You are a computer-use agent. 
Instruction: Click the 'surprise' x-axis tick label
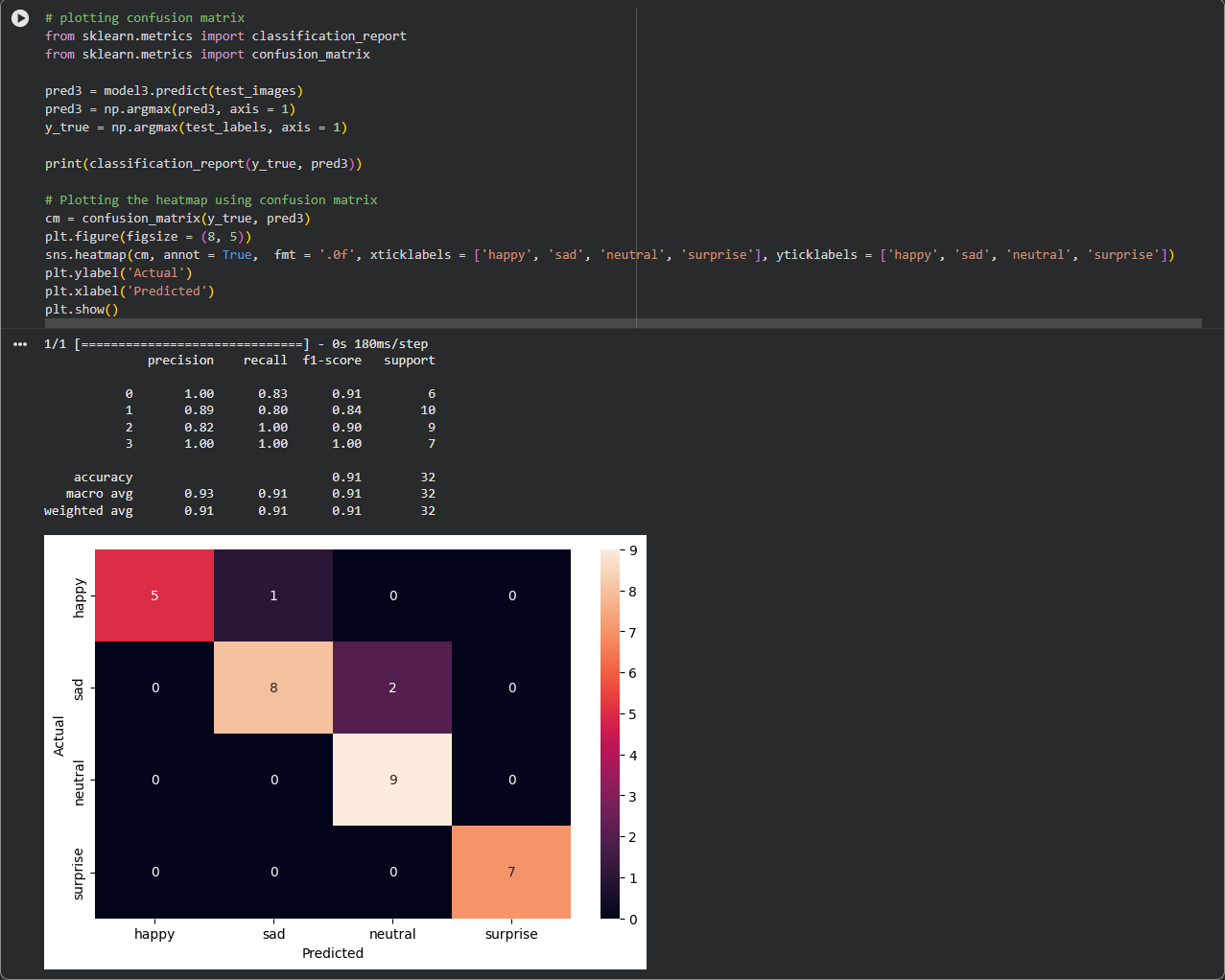[x=511, y=934]
